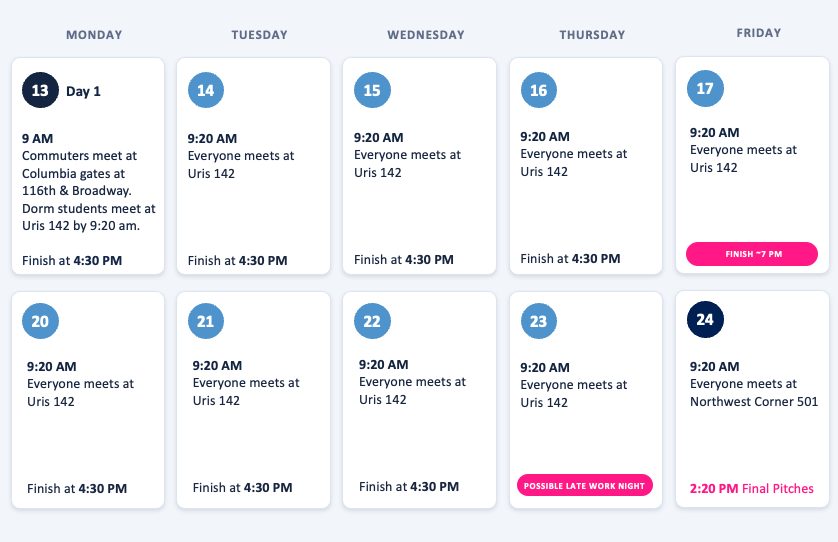This screenshot has width=838, height=542.
Task: Select the MONDAY column header
Action: [x=94, y=35]
